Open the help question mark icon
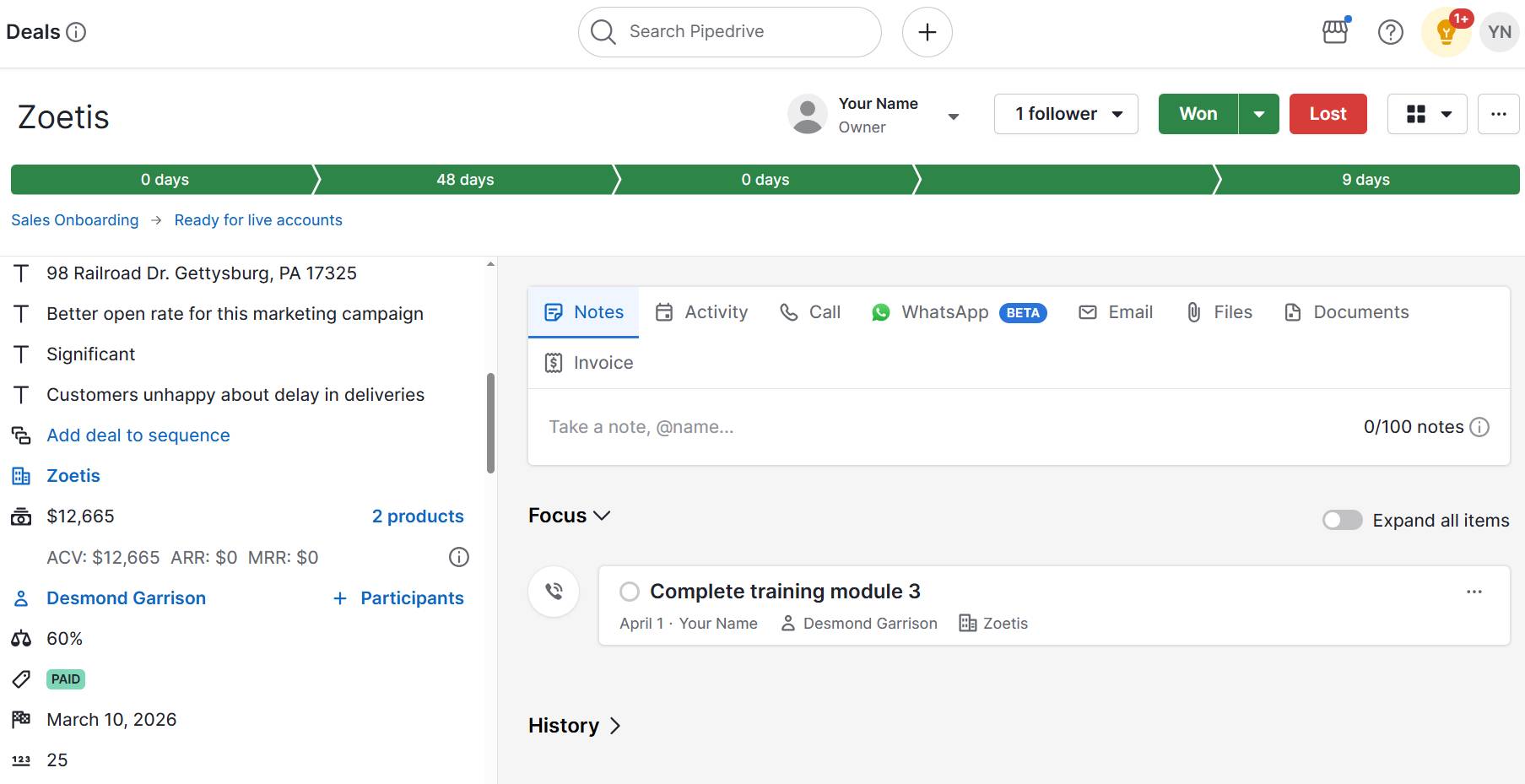The width and height of the screenshot is (1525, 784). click(x=1390, y=32)
